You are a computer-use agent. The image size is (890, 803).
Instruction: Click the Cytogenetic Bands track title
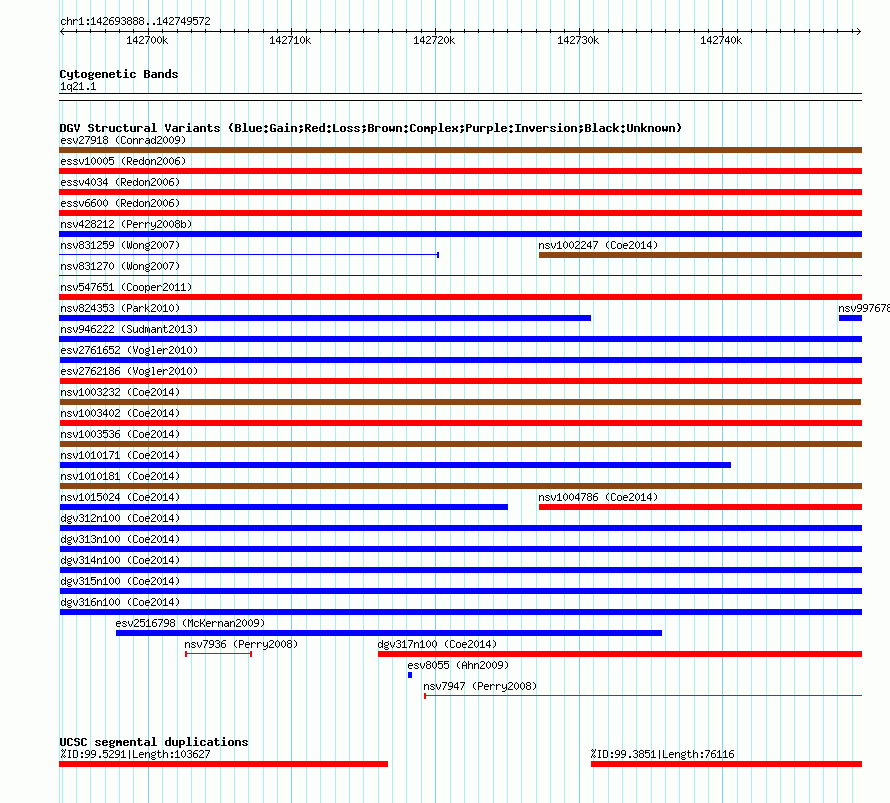tap(119, 74)
